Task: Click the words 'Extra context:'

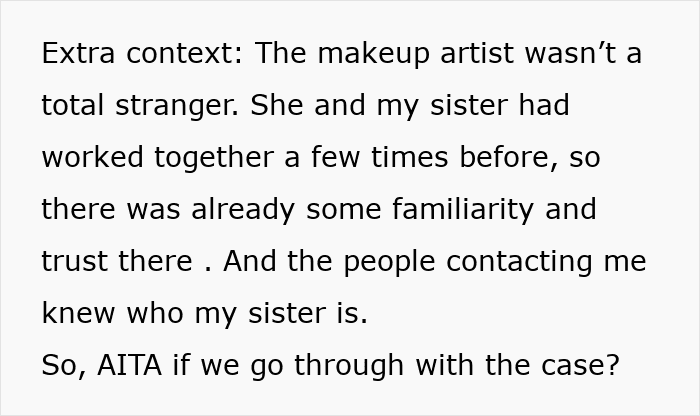Action: 142,53
